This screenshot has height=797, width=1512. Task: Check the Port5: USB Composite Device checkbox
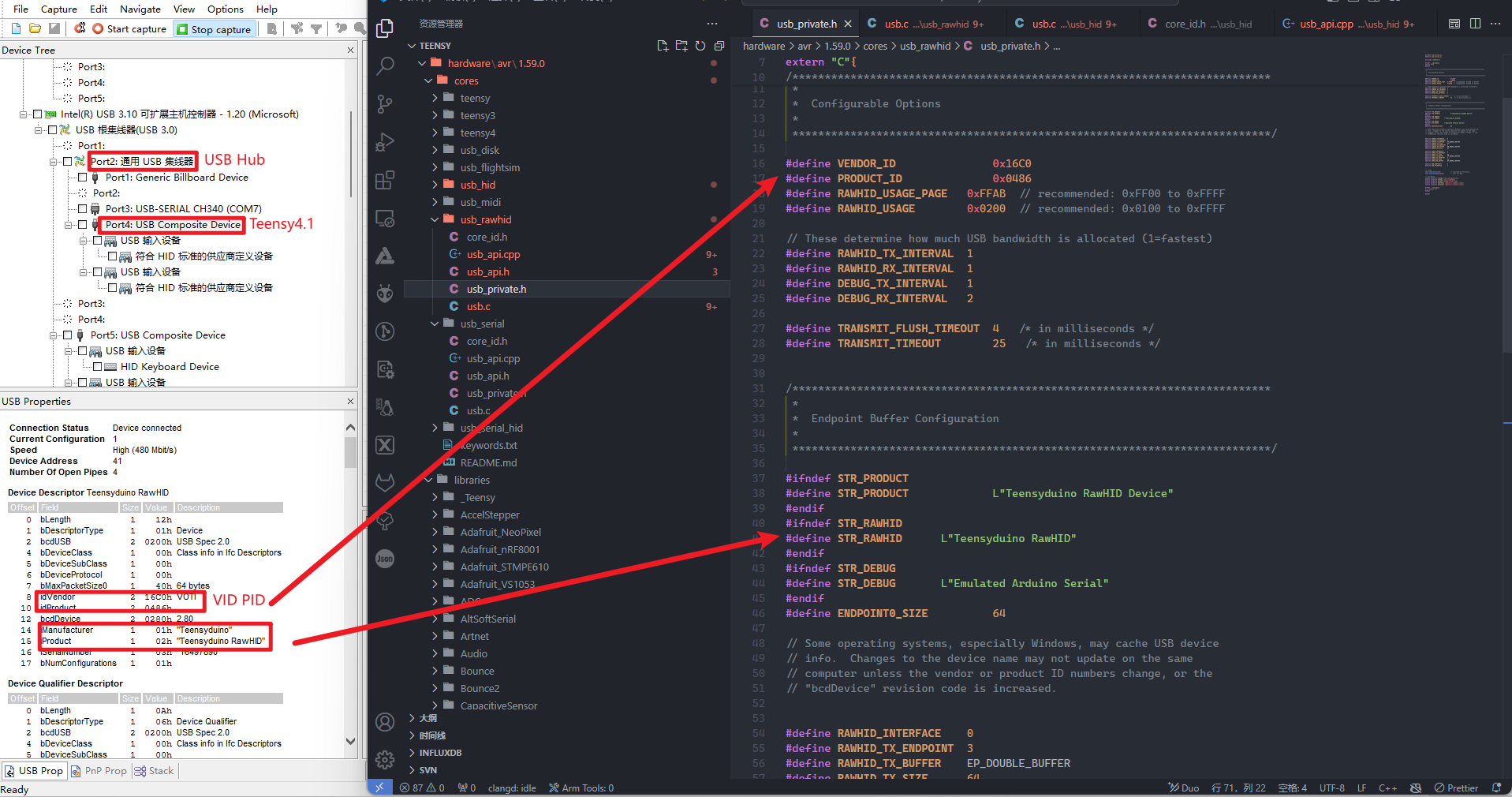(x=67, y=335)
